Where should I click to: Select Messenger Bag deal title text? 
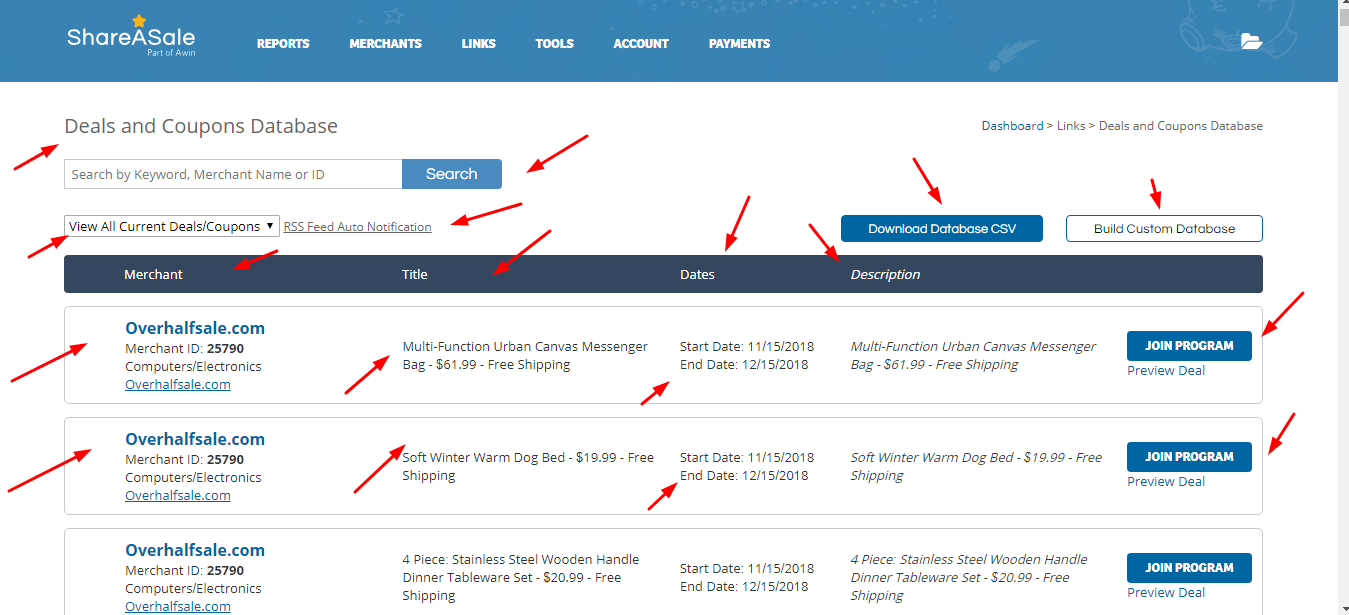(525, 356)
